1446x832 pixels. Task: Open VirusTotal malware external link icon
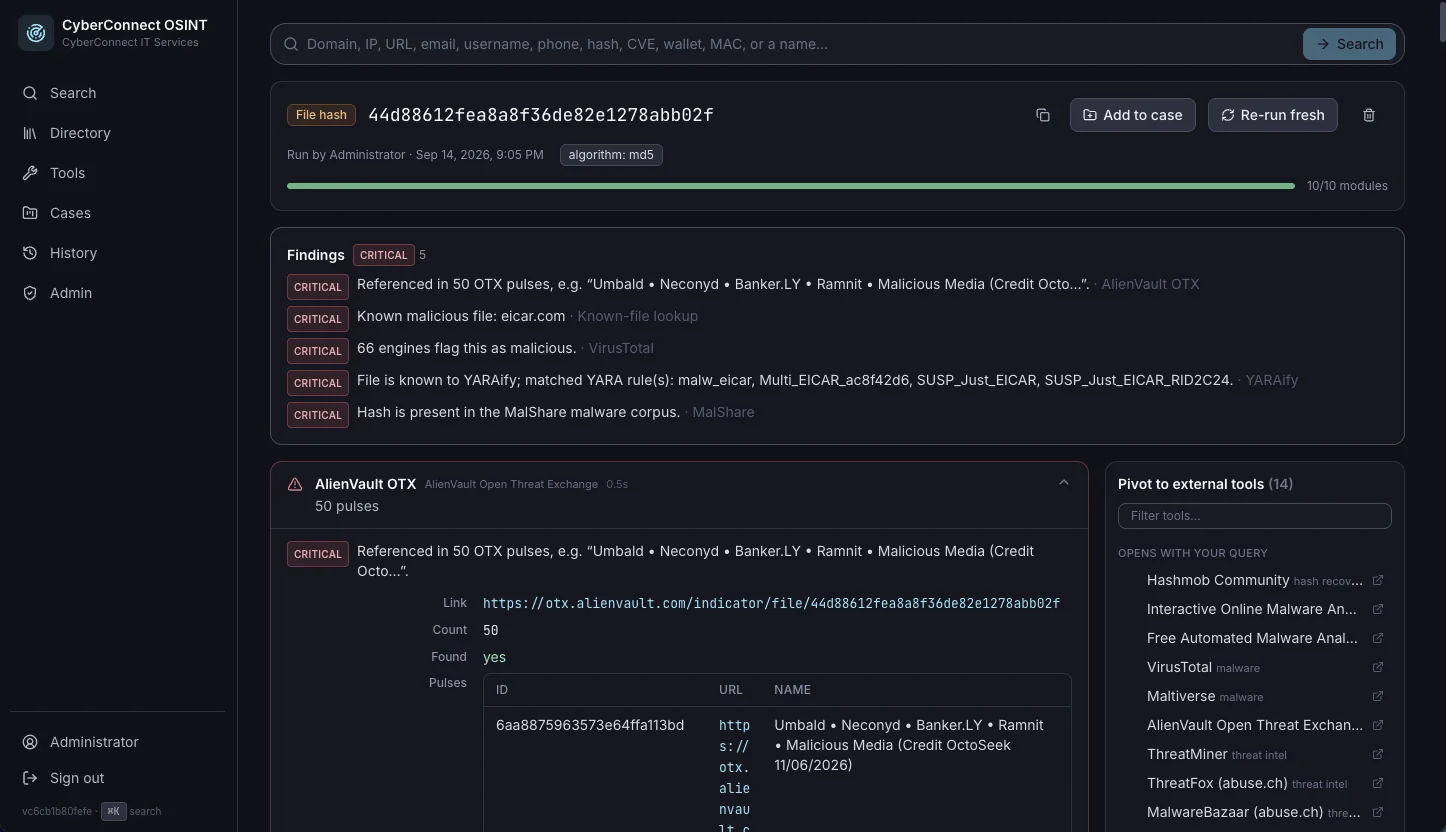tap(1378, 667)
